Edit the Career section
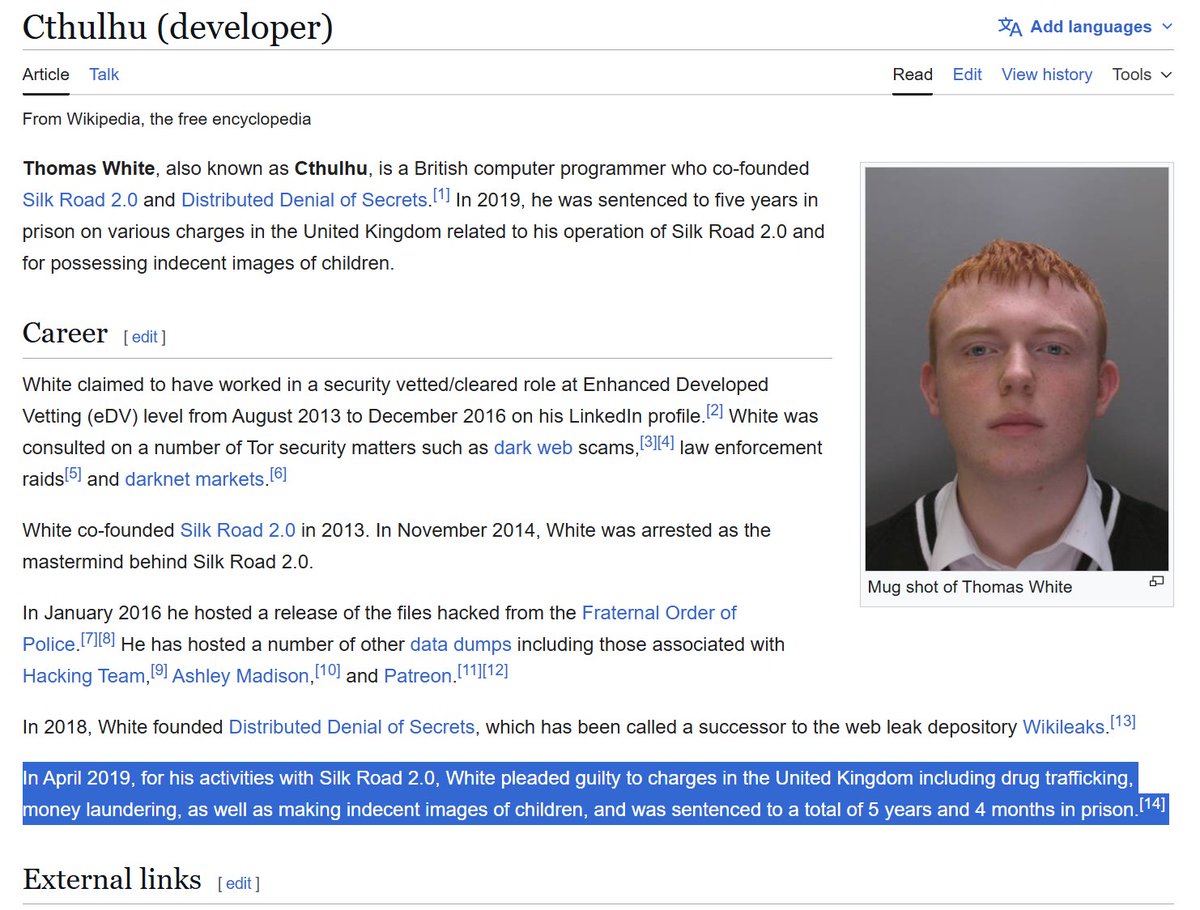Image resolution: width=1200 pixels, height=910 pixels. pos(145,337)
